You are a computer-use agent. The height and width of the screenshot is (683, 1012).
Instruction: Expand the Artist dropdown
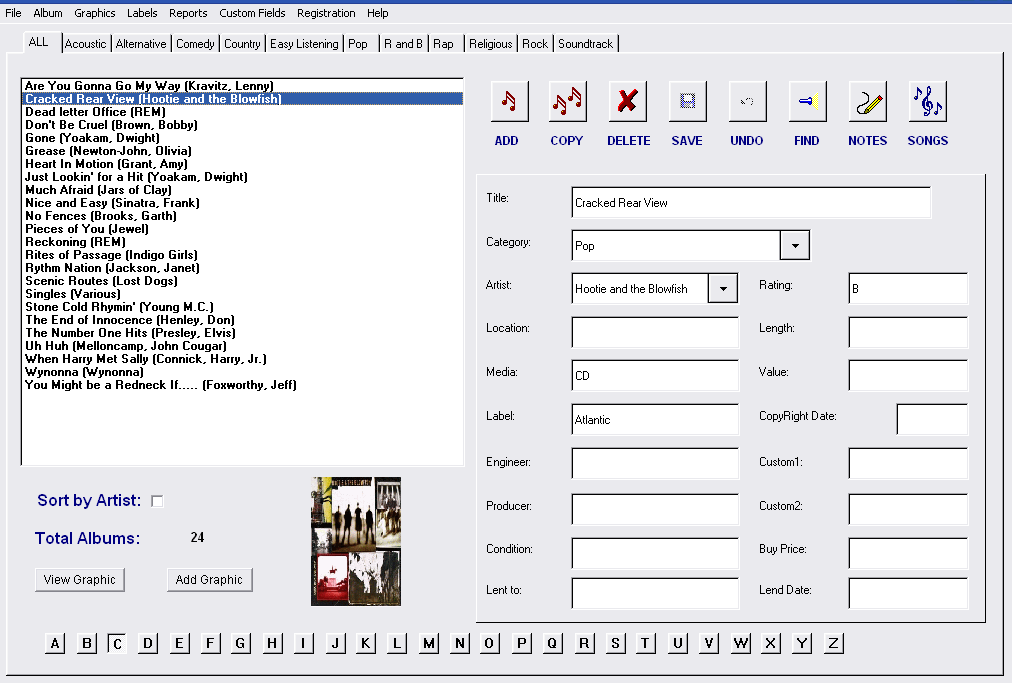coord(724,288)
